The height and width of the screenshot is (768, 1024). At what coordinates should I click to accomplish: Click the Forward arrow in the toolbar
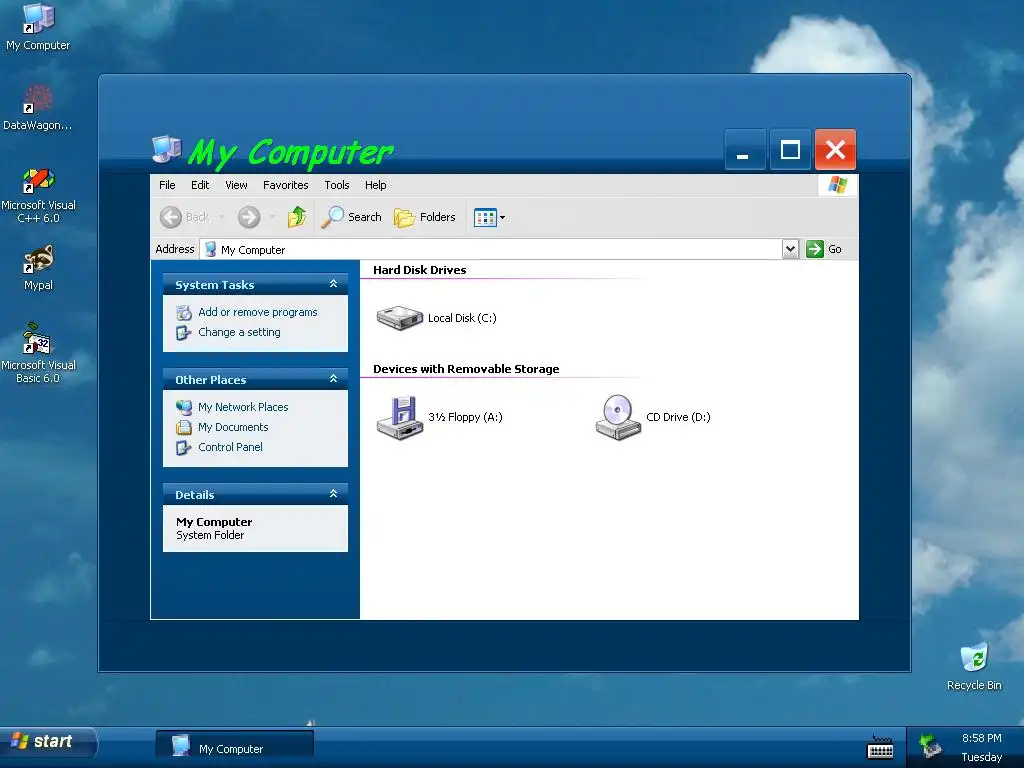click(249, 217)
